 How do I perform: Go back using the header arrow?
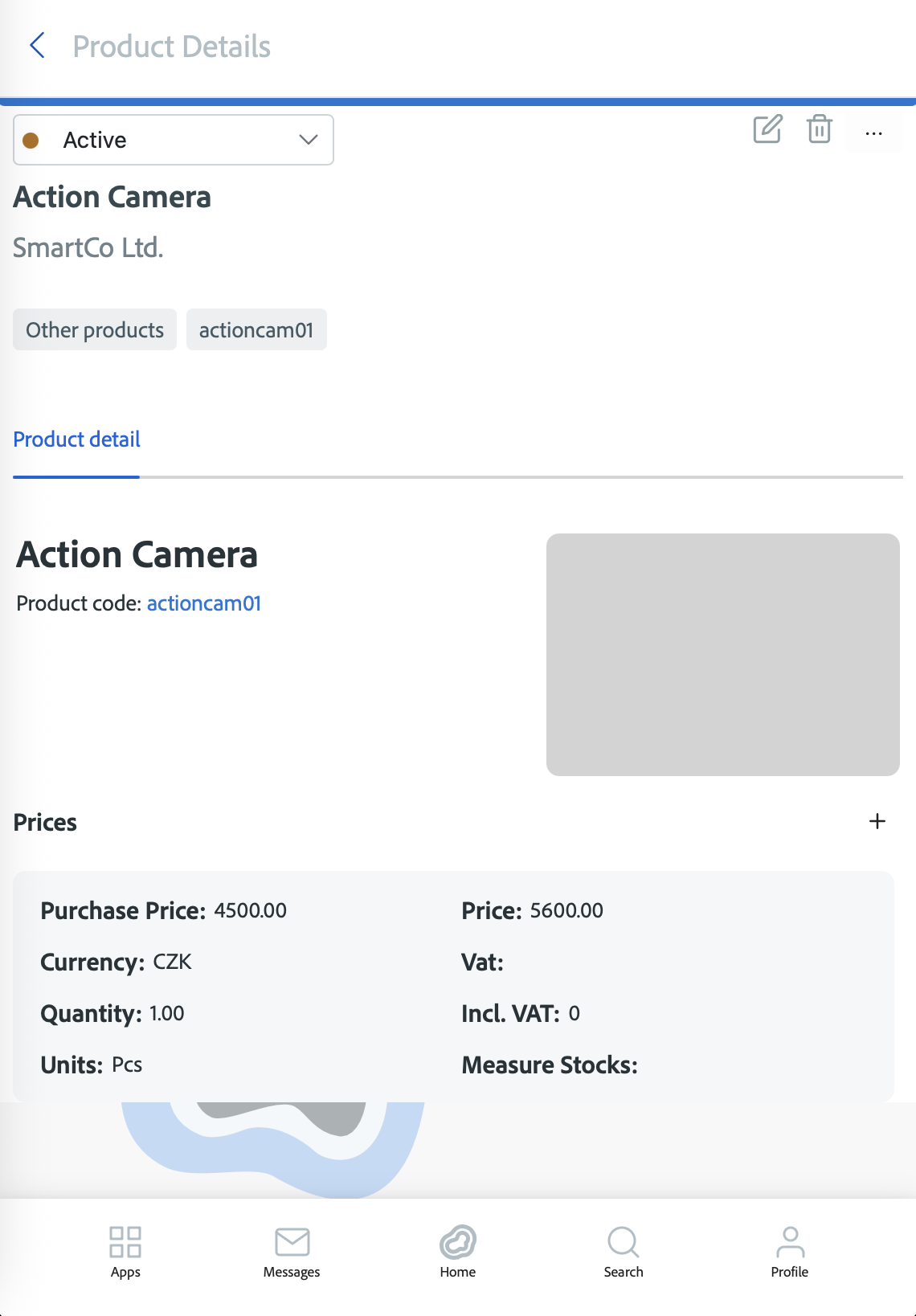tap(37, 46)
